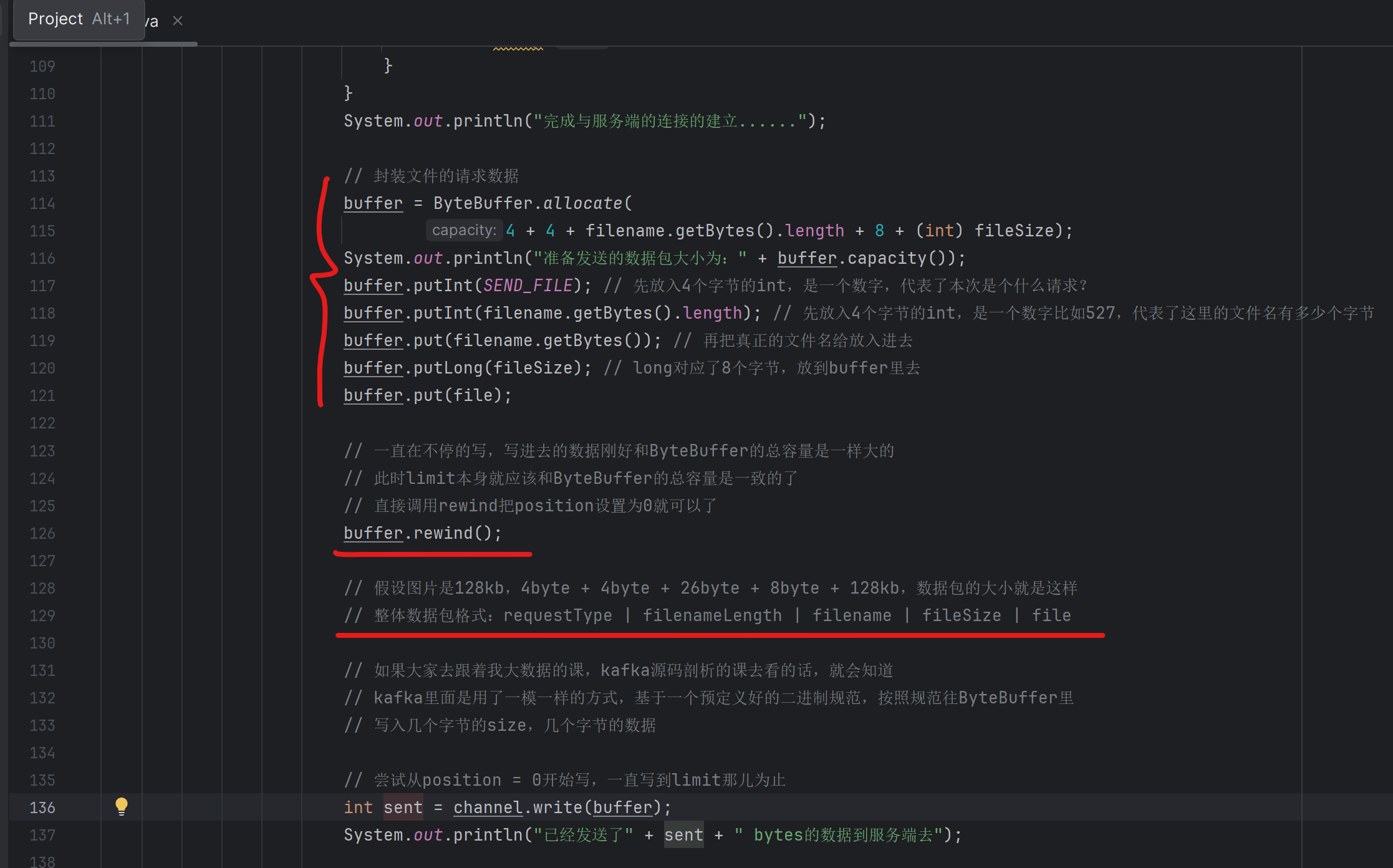Click 'length' field on line 115
1393x868 pixels.
coord(814,231)
